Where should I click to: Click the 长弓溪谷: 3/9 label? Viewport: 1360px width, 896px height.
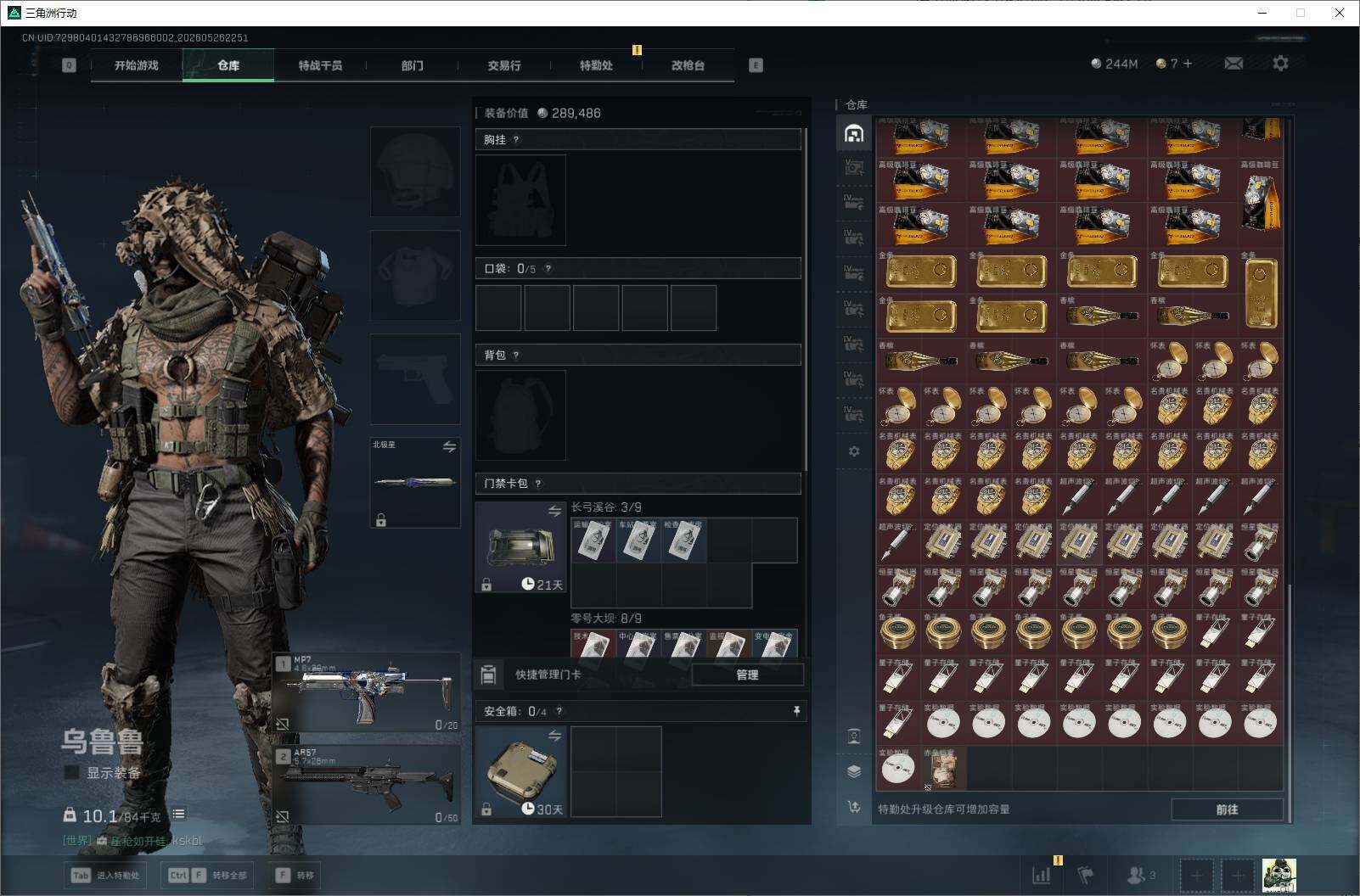point(606,507)
